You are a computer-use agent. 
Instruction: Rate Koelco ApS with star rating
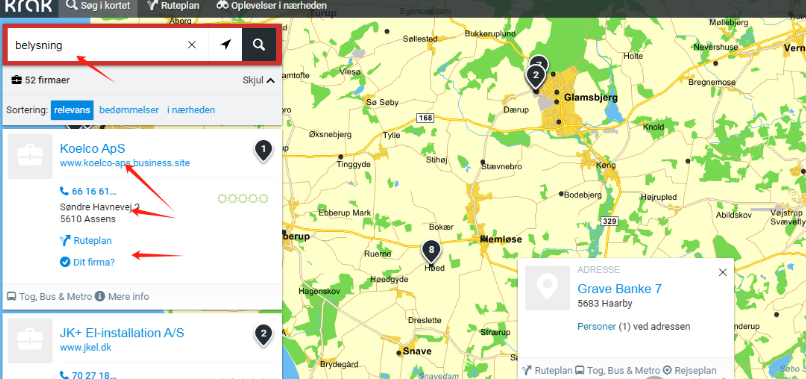coord(243,198)
